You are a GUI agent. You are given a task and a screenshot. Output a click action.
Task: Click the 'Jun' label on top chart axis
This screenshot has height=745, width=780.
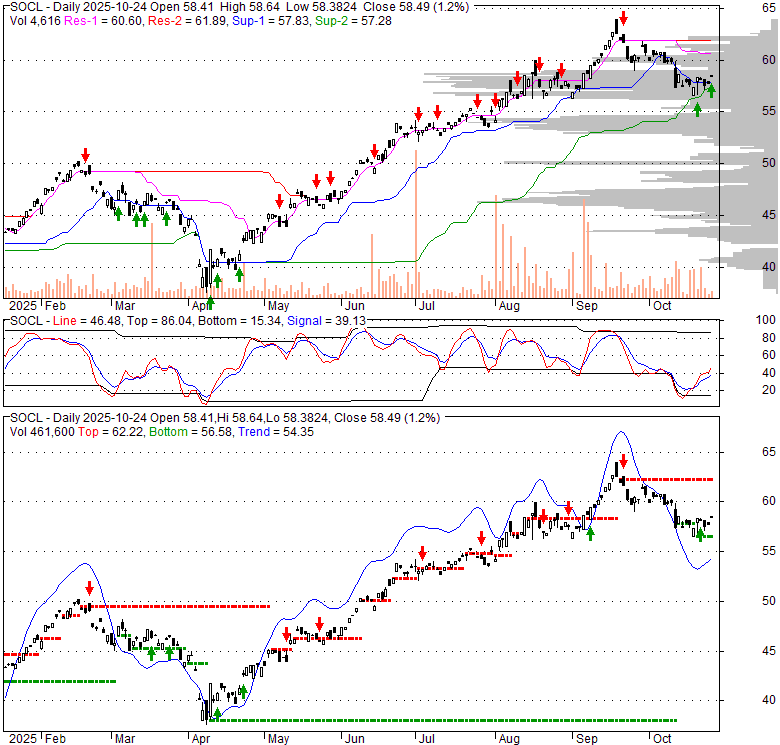click(x=355, y=306)
